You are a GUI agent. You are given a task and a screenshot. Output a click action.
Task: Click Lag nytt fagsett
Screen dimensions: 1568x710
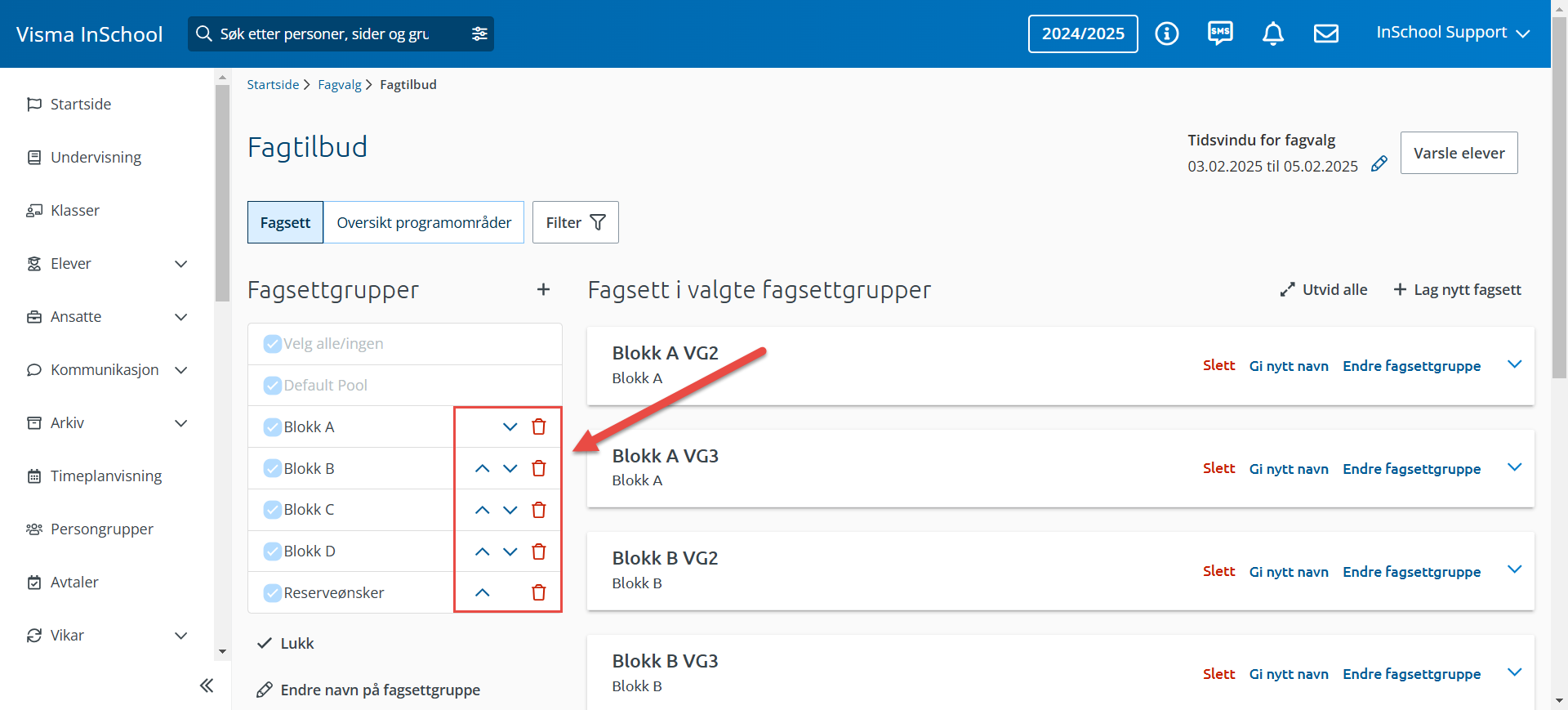(1457, 289)
